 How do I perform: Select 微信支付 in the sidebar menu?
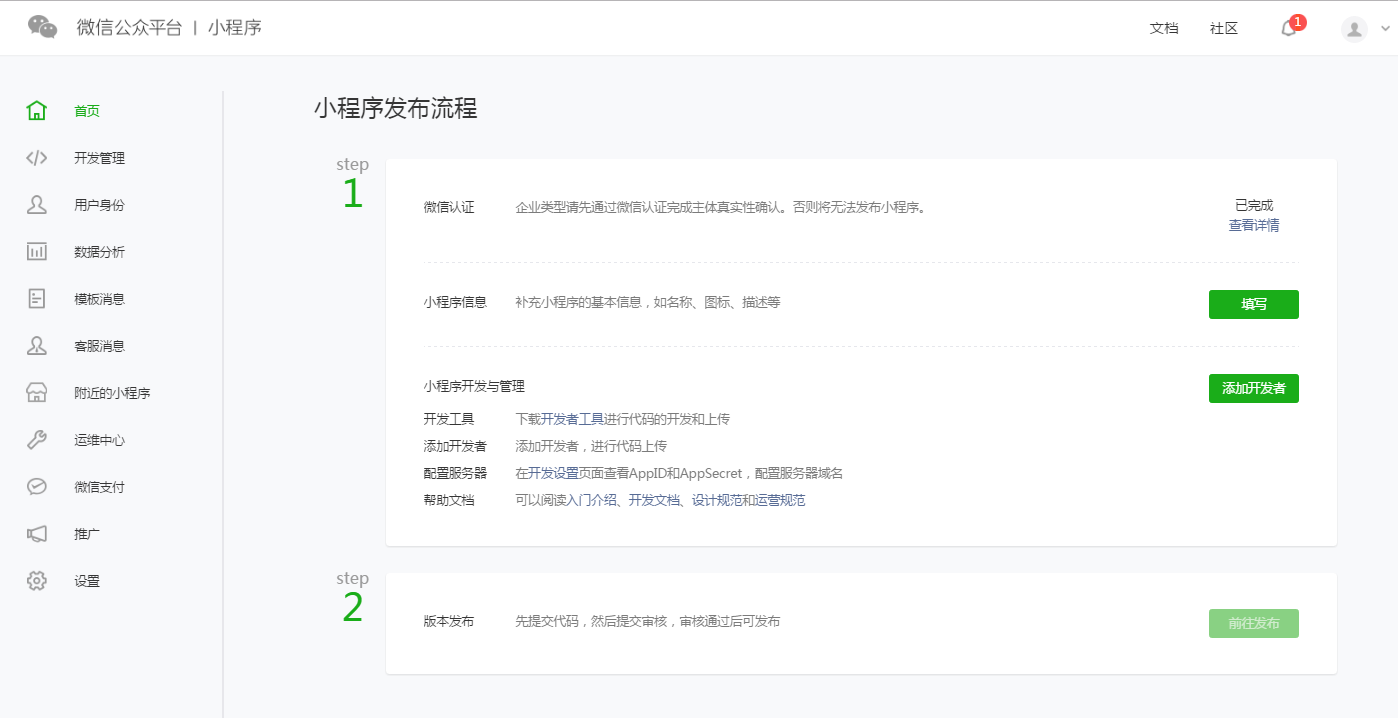click(99, 487)
